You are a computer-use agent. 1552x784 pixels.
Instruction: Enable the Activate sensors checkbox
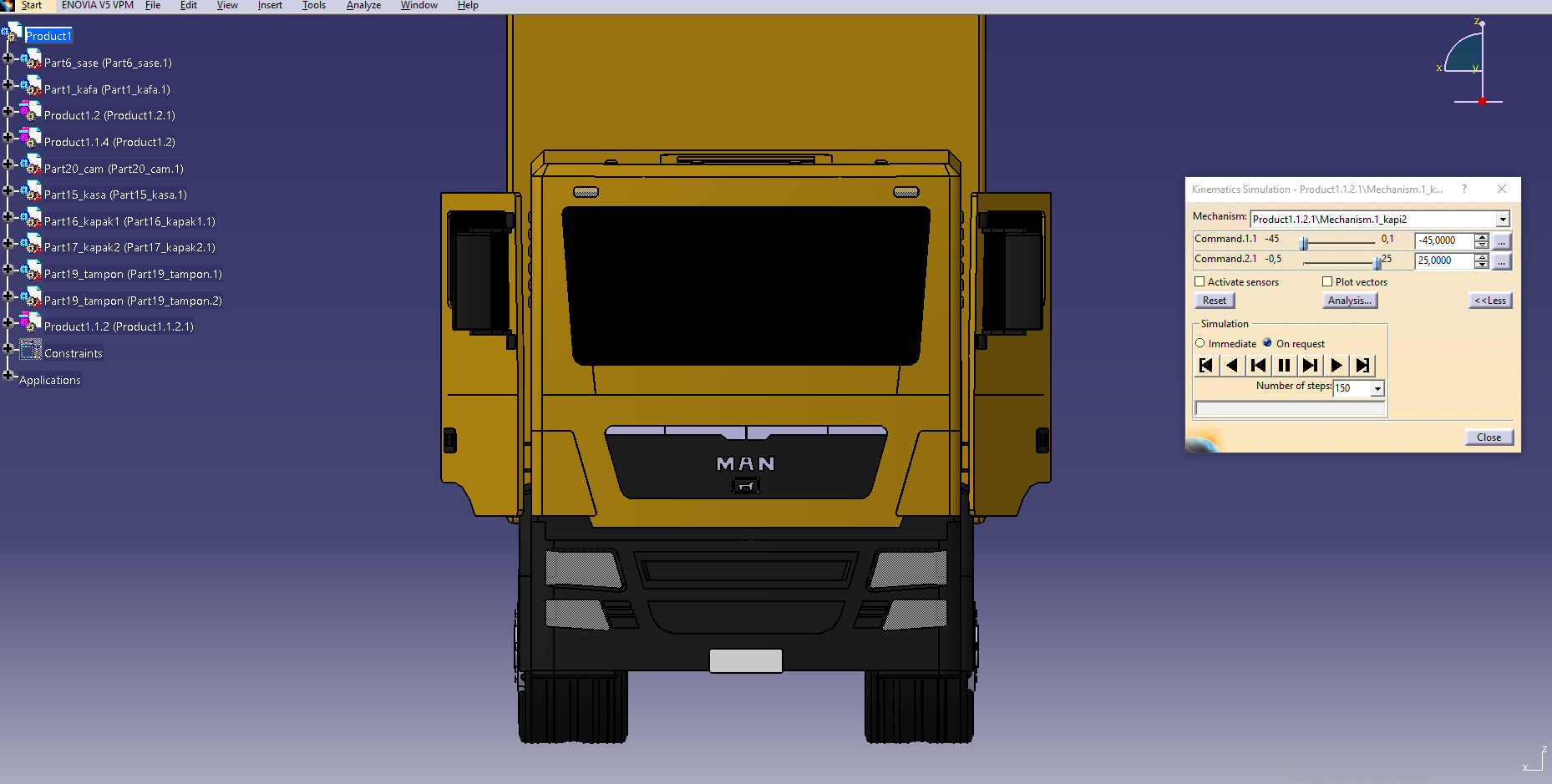[1200, 281]
